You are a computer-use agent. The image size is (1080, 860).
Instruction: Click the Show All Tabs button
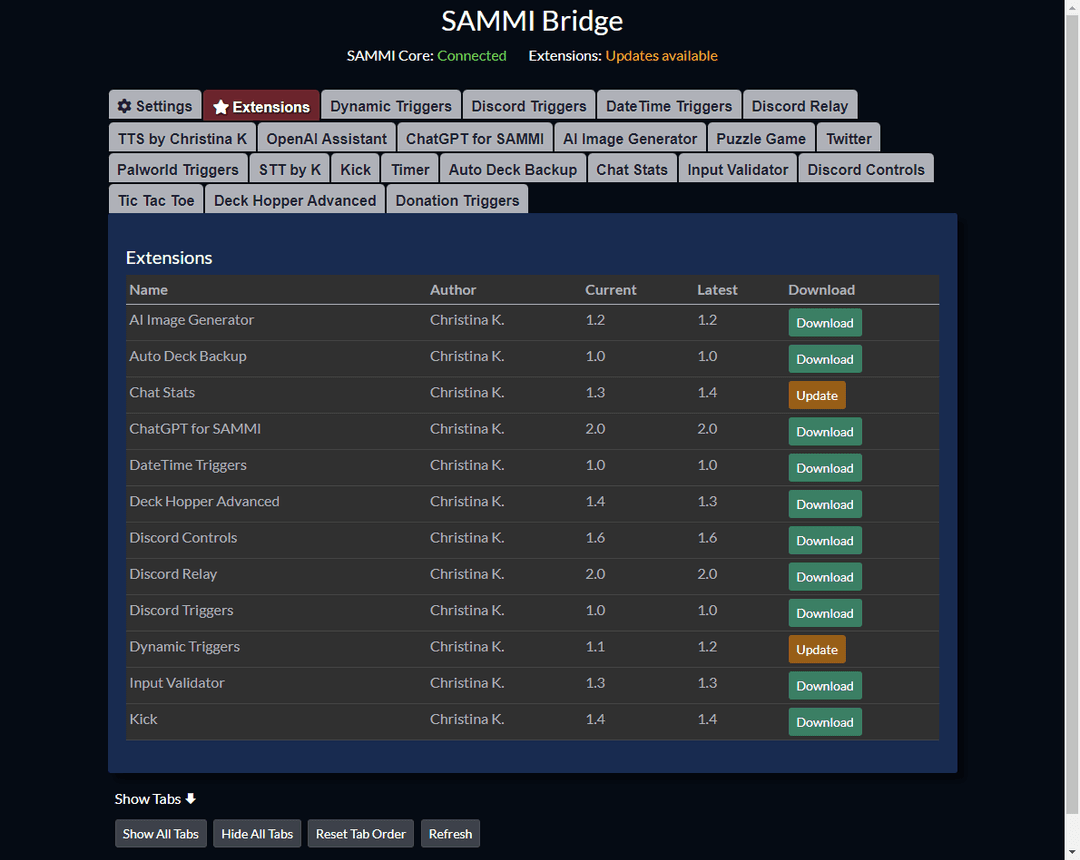point(160,834)
